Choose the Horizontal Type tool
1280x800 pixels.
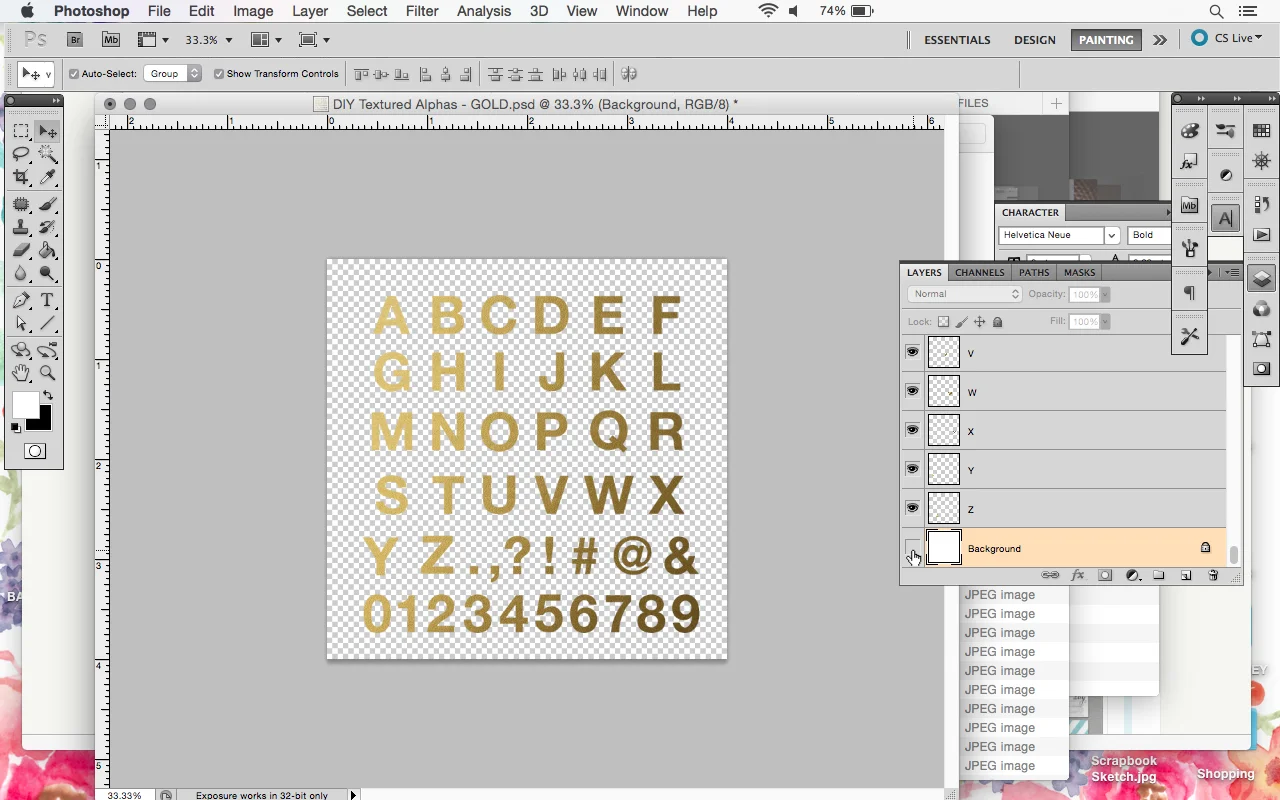47,300
